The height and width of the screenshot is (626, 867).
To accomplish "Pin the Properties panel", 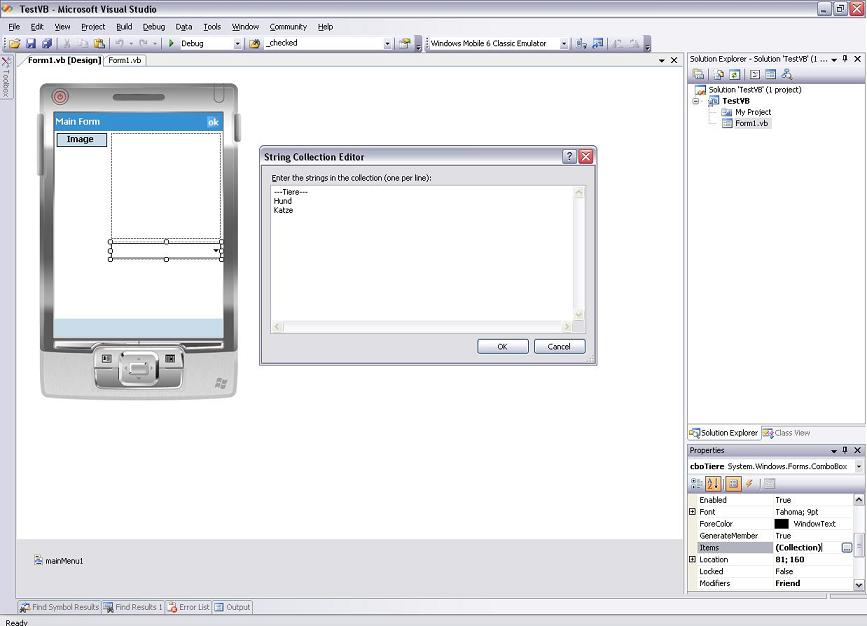I will click(x=845, y=450).
